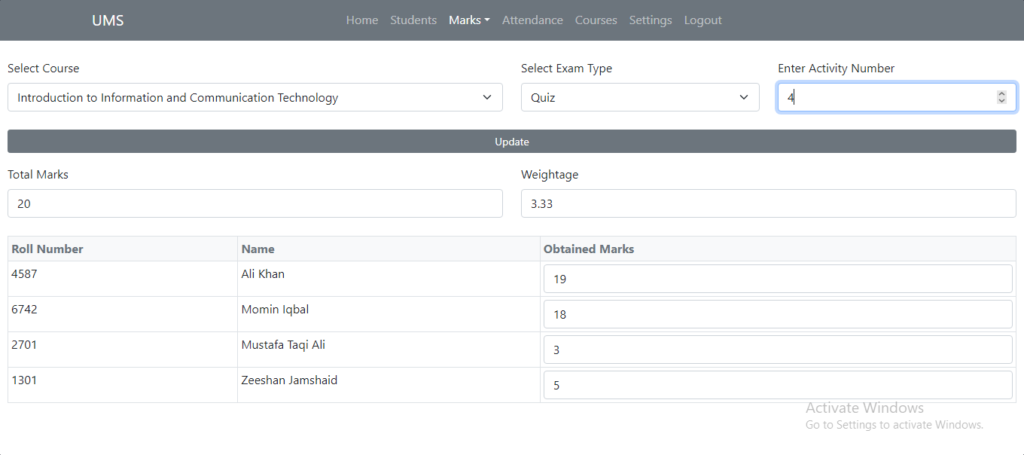This screenshot has width=1024, height=455.
Task: Click the Select Course label
Action: [43, 69]
